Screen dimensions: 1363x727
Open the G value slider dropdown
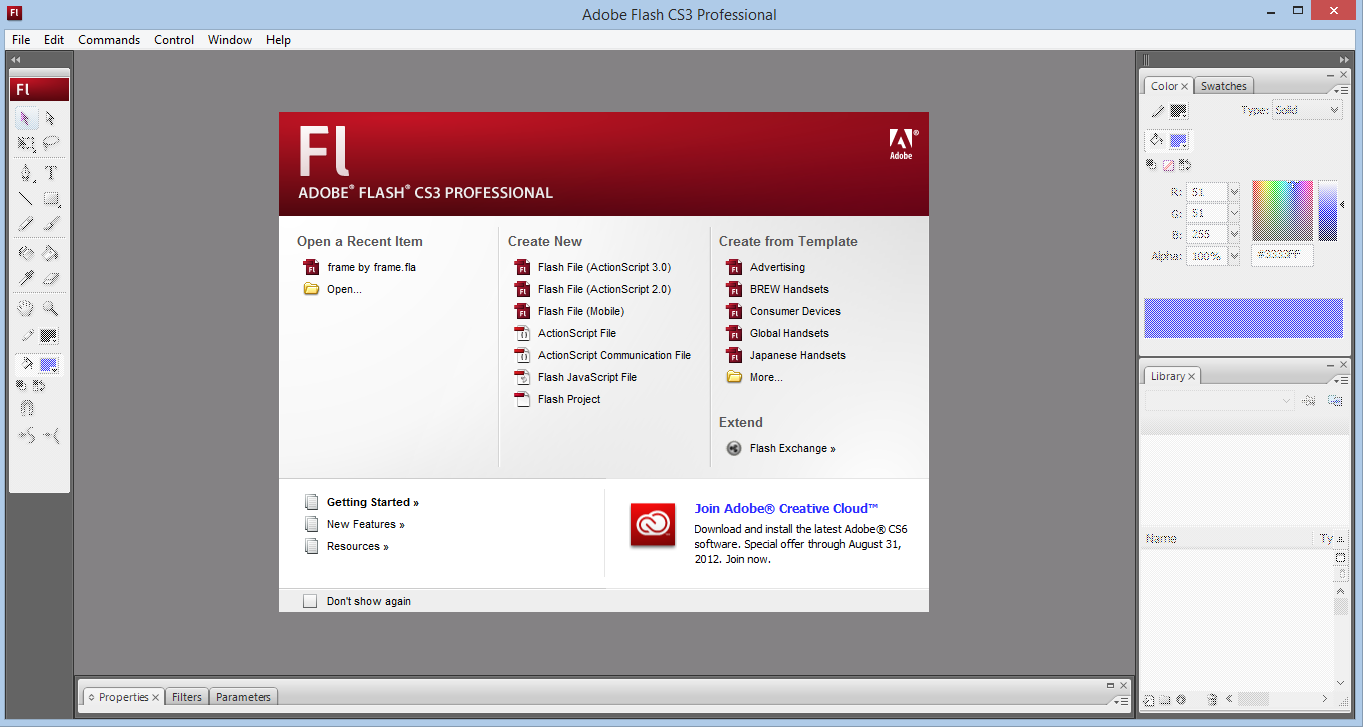coord(1234,213)
